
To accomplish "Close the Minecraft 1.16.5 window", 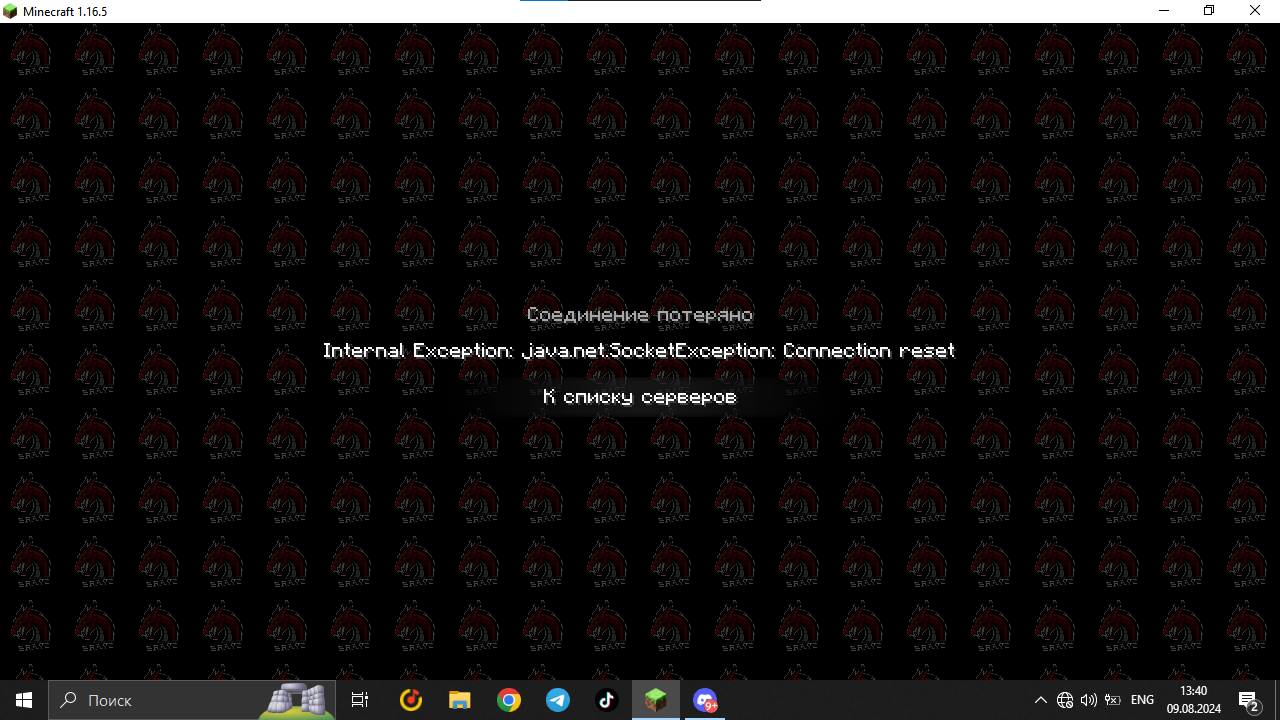I will (x=1255, y=11).
